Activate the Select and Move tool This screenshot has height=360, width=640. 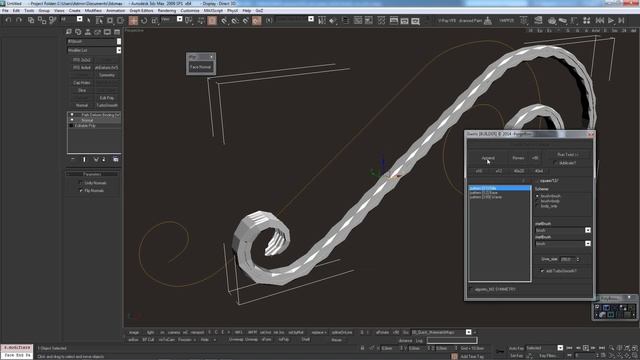pos(133,20)
